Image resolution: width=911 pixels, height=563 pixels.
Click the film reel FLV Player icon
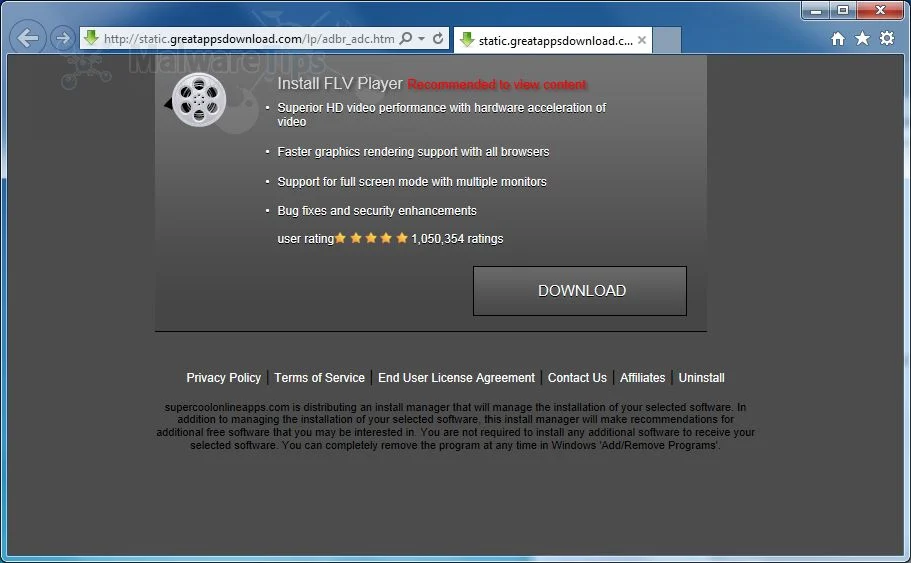tap(199, 100)
